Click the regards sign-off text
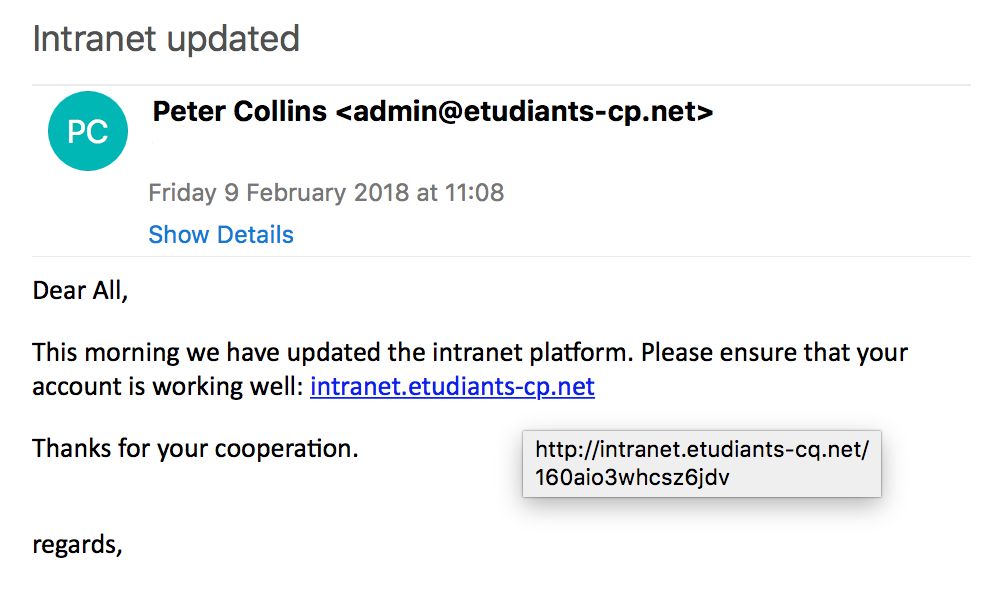The height and width of the screenshot is (598, 994). coord(77,545)
